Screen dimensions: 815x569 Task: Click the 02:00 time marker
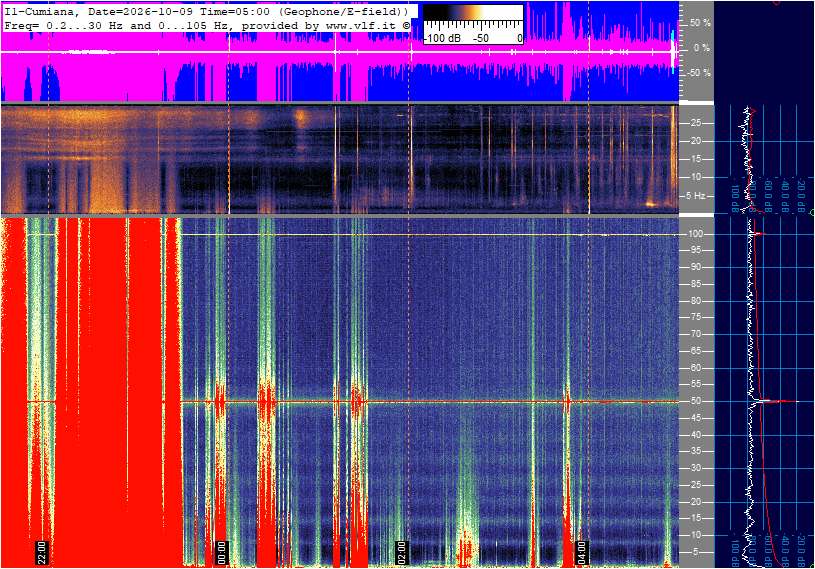coord(401,552)
